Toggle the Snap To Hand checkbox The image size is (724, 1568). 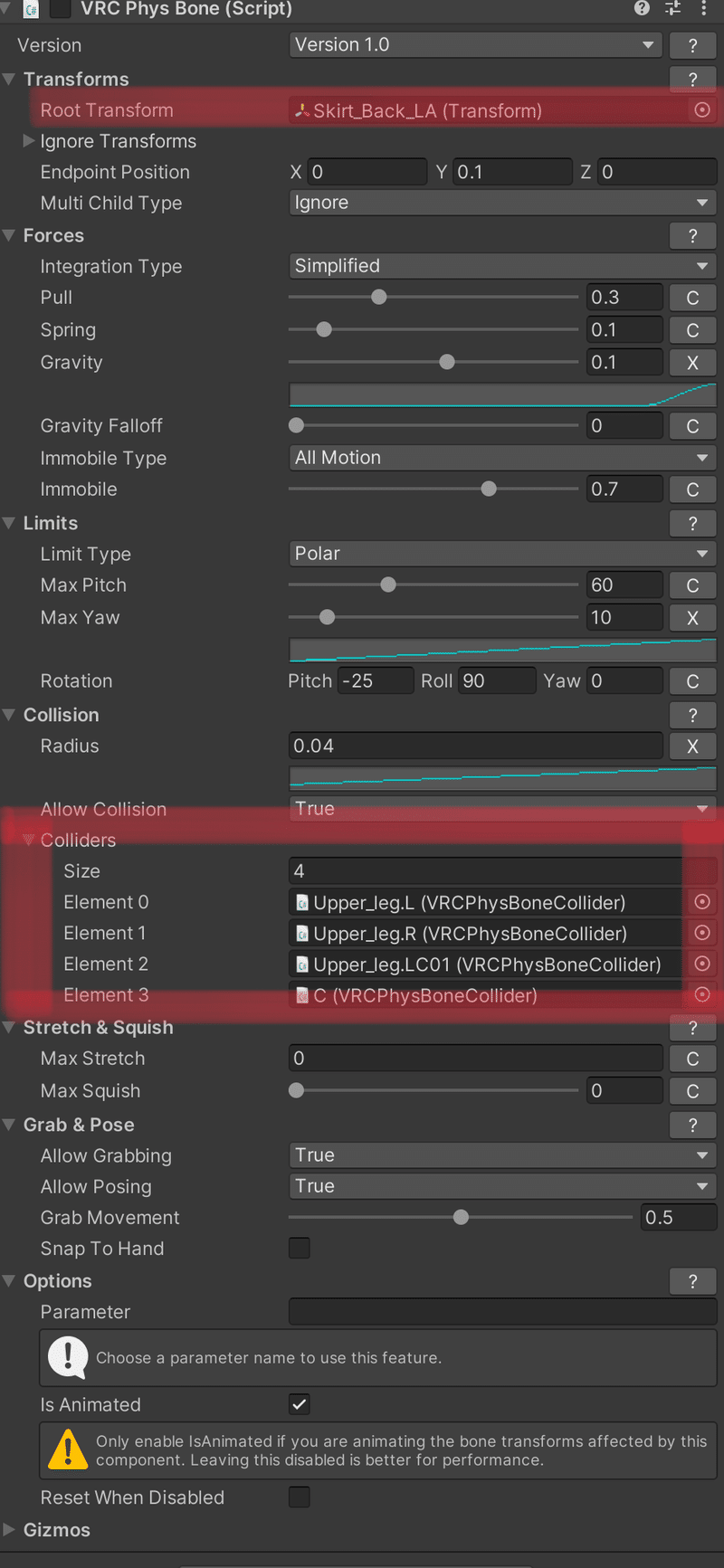pos(300,1249)
